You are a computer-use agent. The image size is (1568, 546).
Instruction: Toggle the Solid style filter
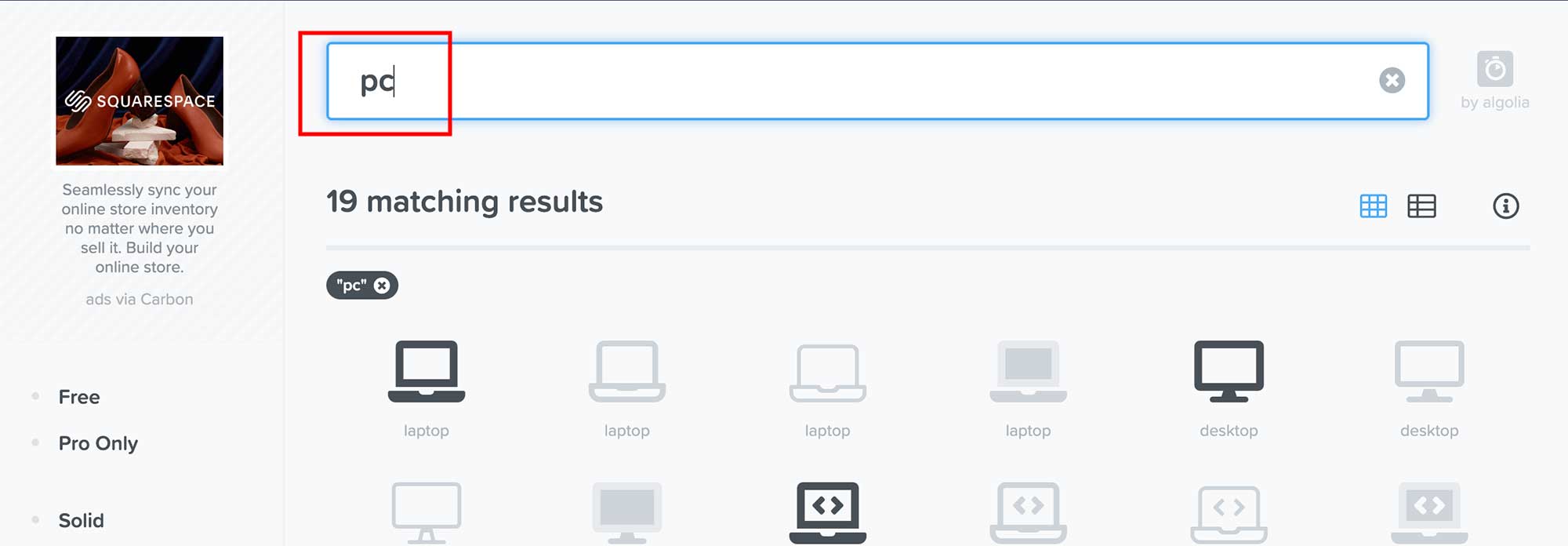tap(81, 520)
